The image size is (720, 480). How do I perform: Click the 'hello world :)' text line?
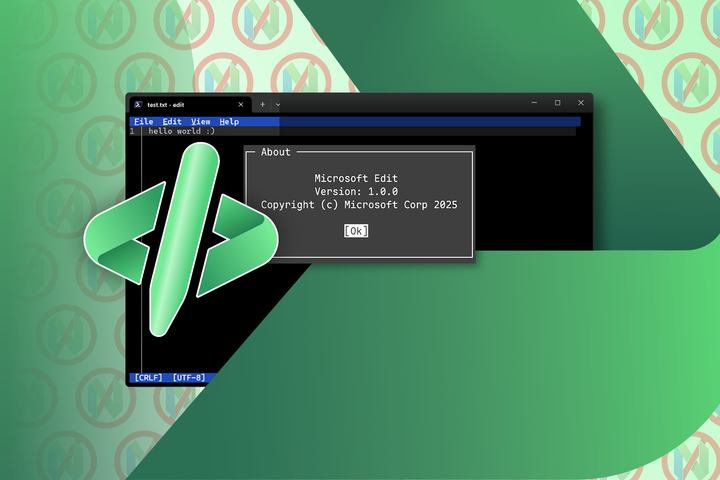[181, 131]
